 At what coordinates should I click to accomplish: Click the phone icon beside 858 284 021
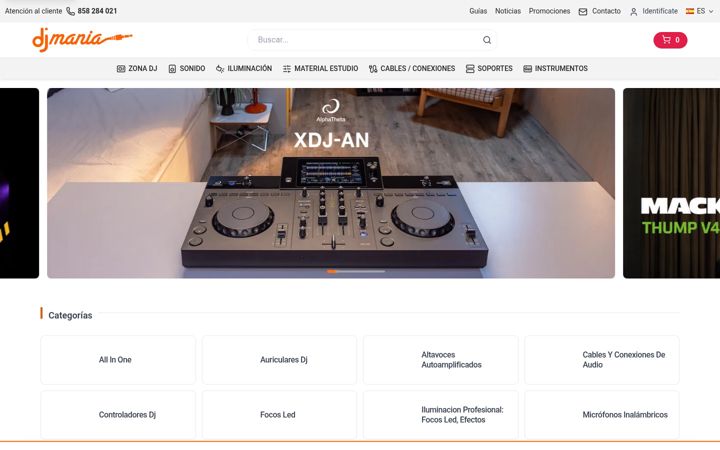pyautogui.click(x=70, y=11)
